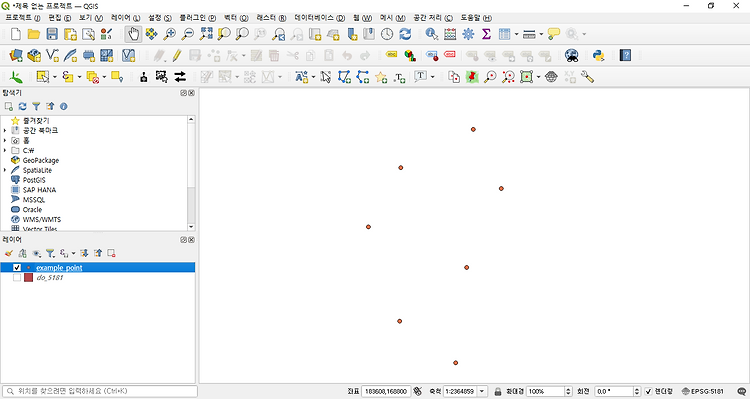Open the attribute table dropdown arrow

pyautogui.click(x=516, y=34)
